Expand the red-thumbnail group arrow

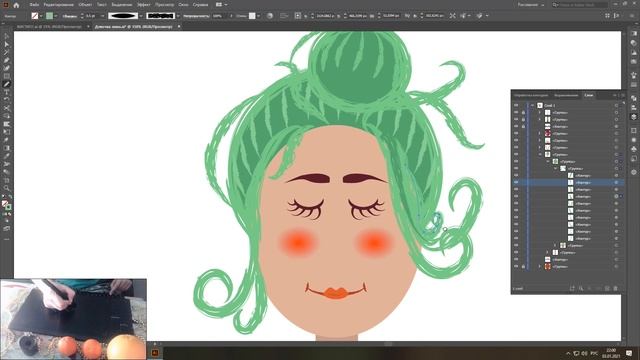[x=540, y=133]
